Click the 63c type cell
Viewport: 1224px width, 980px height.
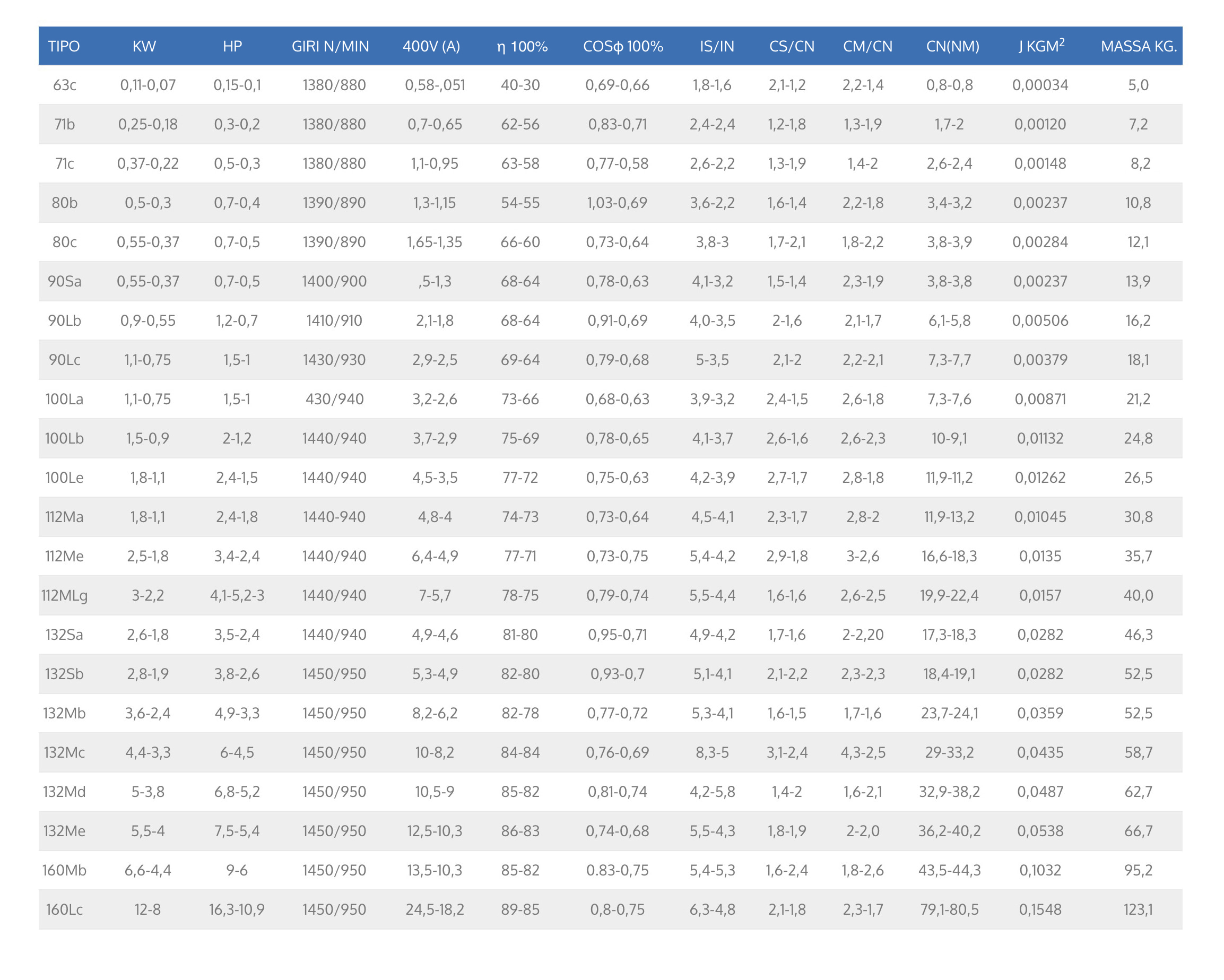pos(65,85)
